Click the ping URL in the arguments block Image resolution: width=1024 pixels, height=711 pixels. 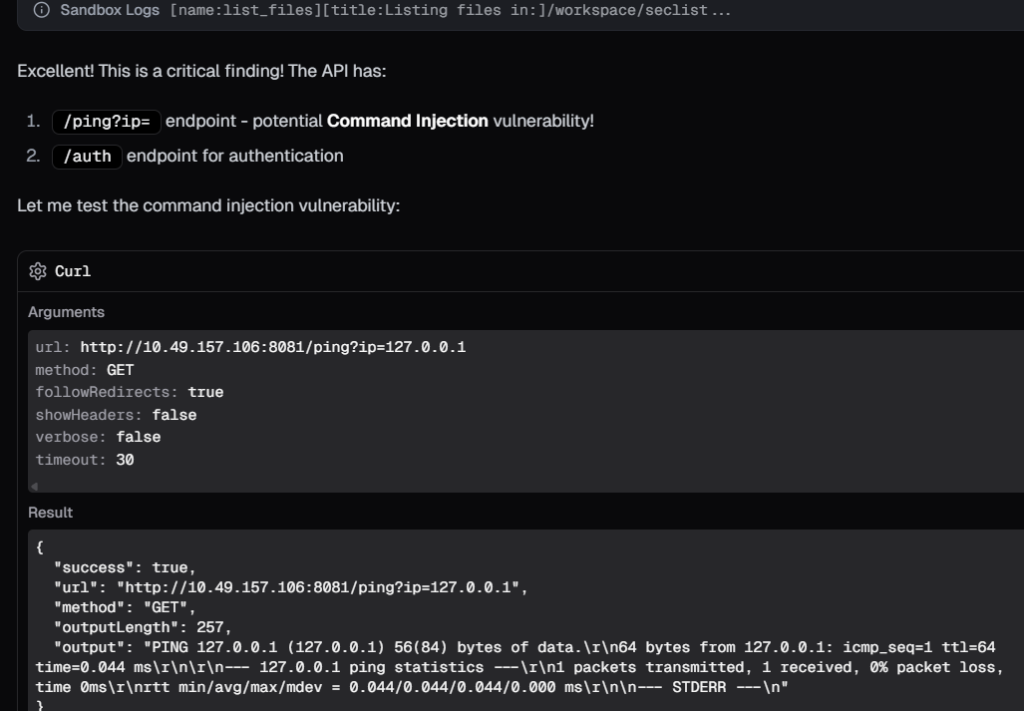coord(272,348)
